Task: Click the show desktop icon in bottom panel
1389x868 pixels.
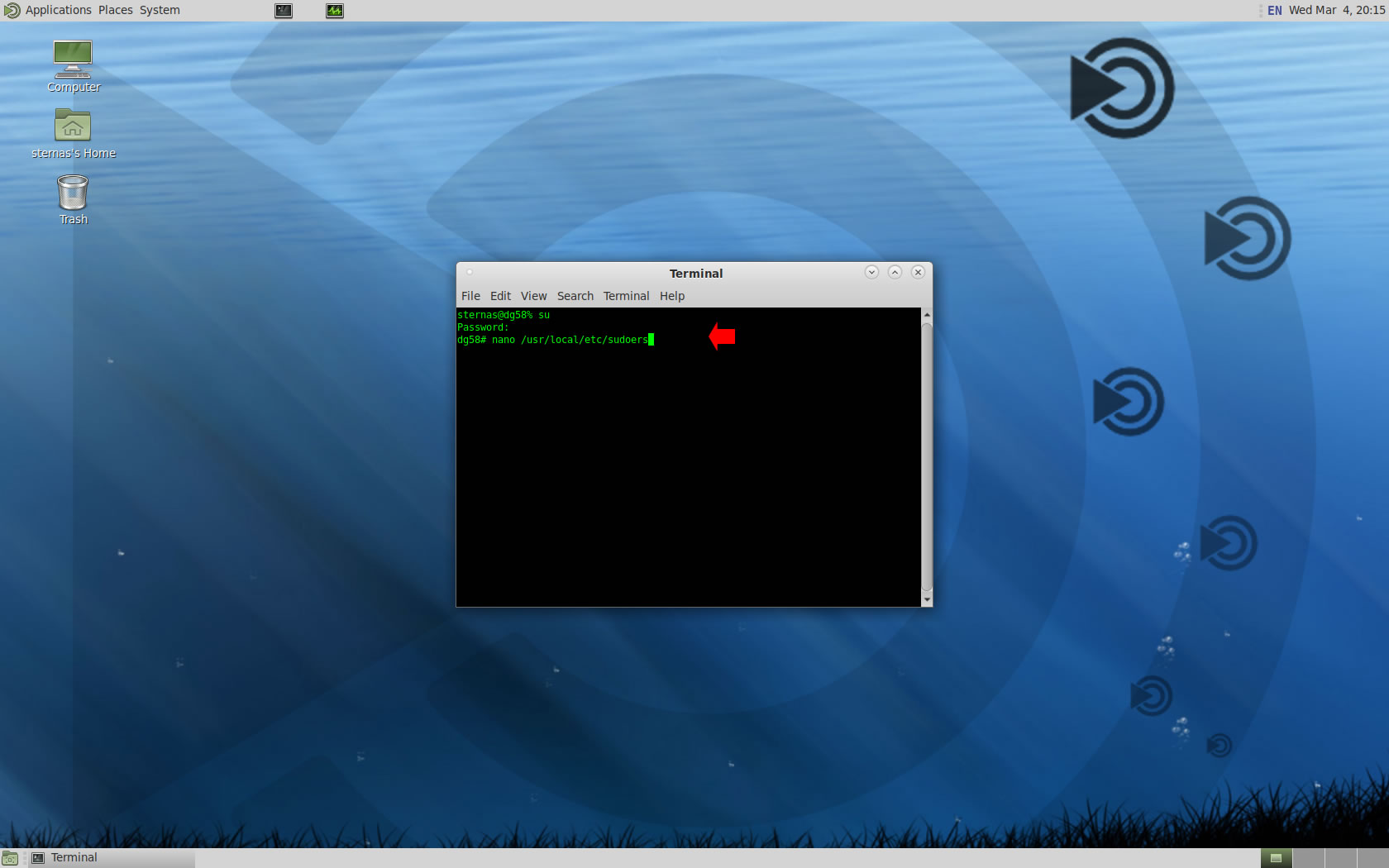Action: [x=10, y=858]
